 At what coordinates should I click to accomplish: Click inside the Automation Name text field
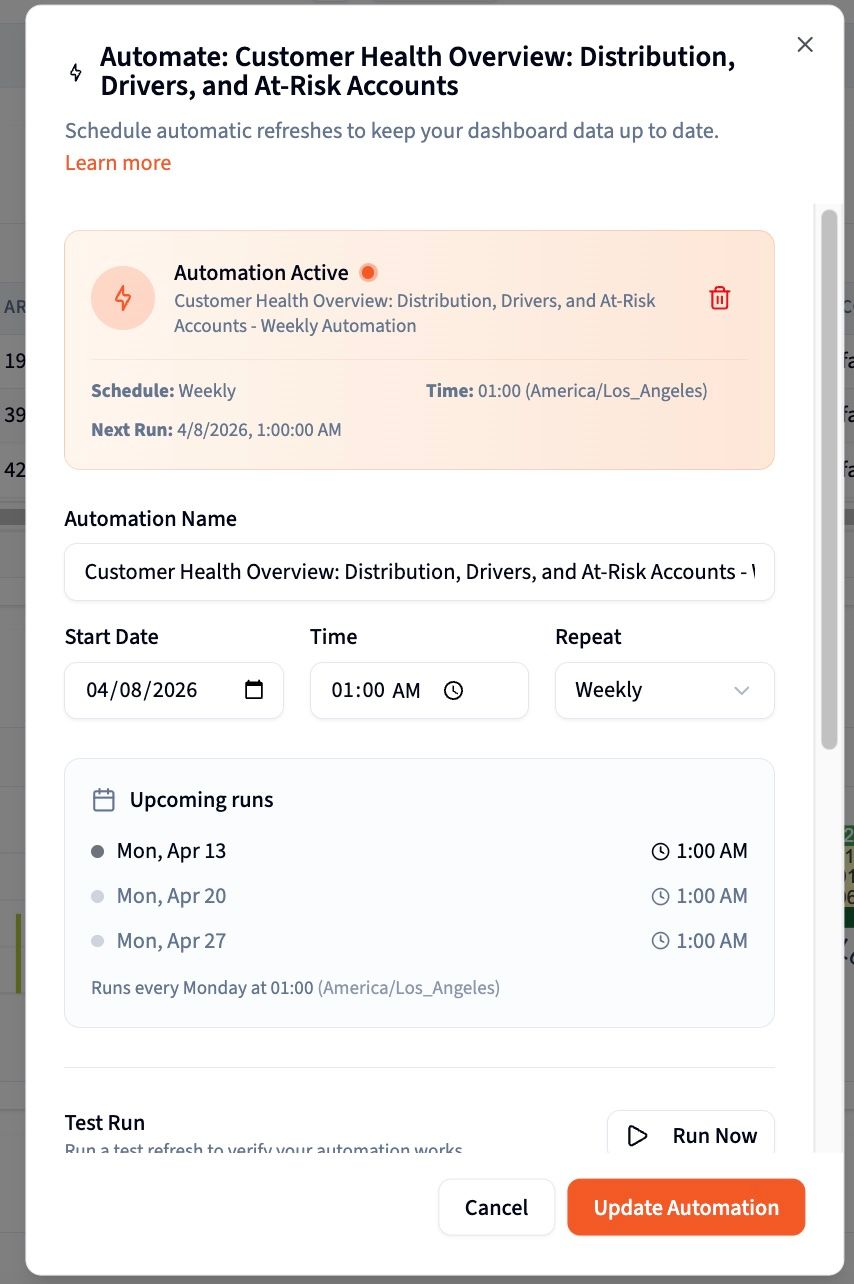(x=419, y=572)
